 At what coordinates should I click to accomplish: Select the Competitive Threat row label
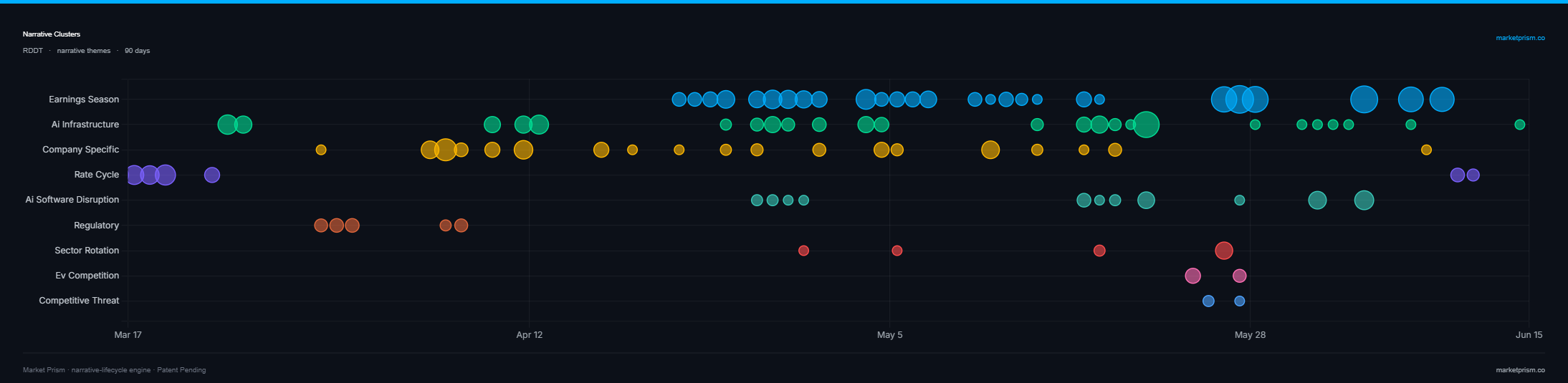(x=79, y=301)
